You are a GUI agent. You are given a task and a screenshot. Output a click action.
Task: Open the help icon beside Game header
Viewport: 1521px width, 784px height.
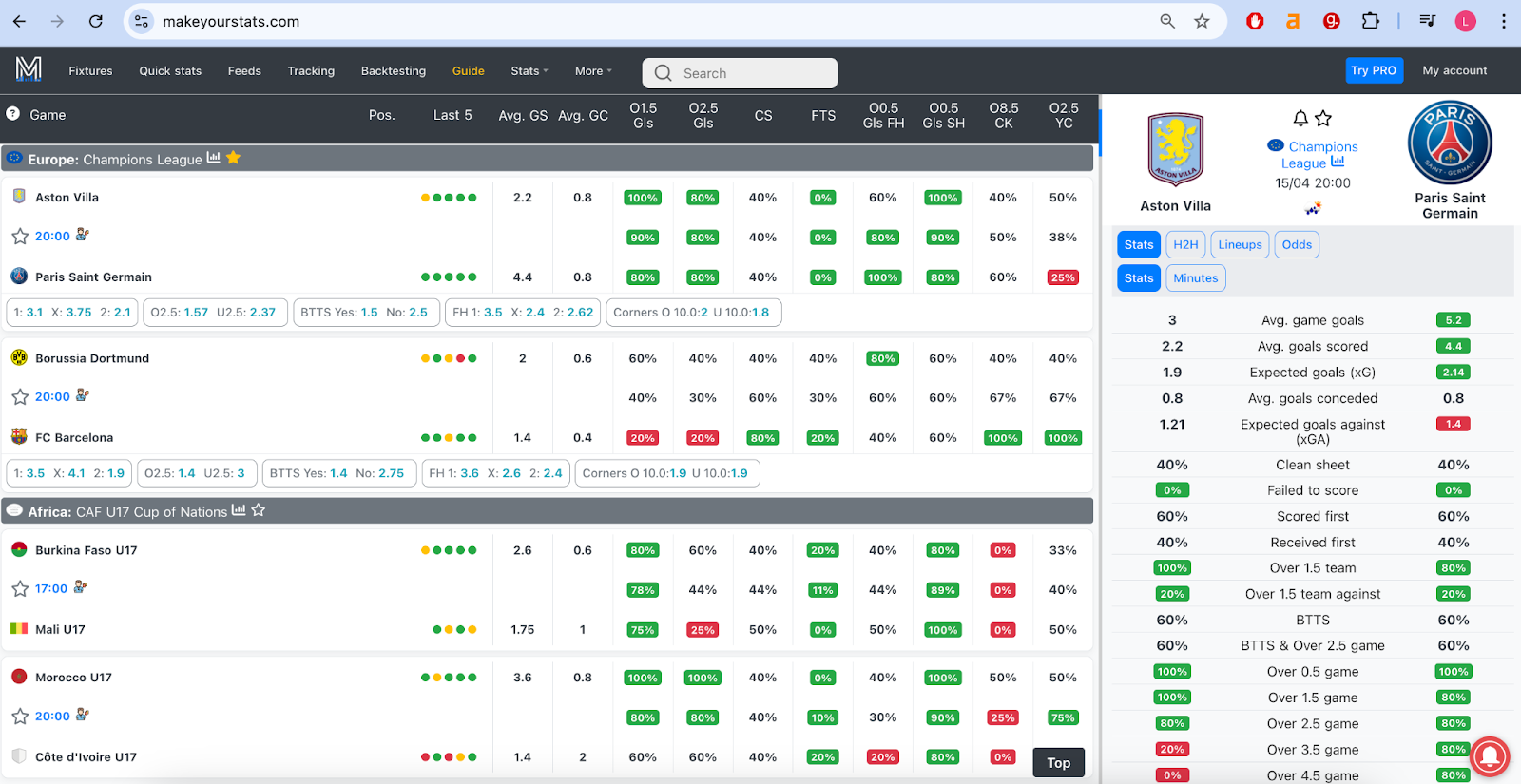click(x=13, y=113)
